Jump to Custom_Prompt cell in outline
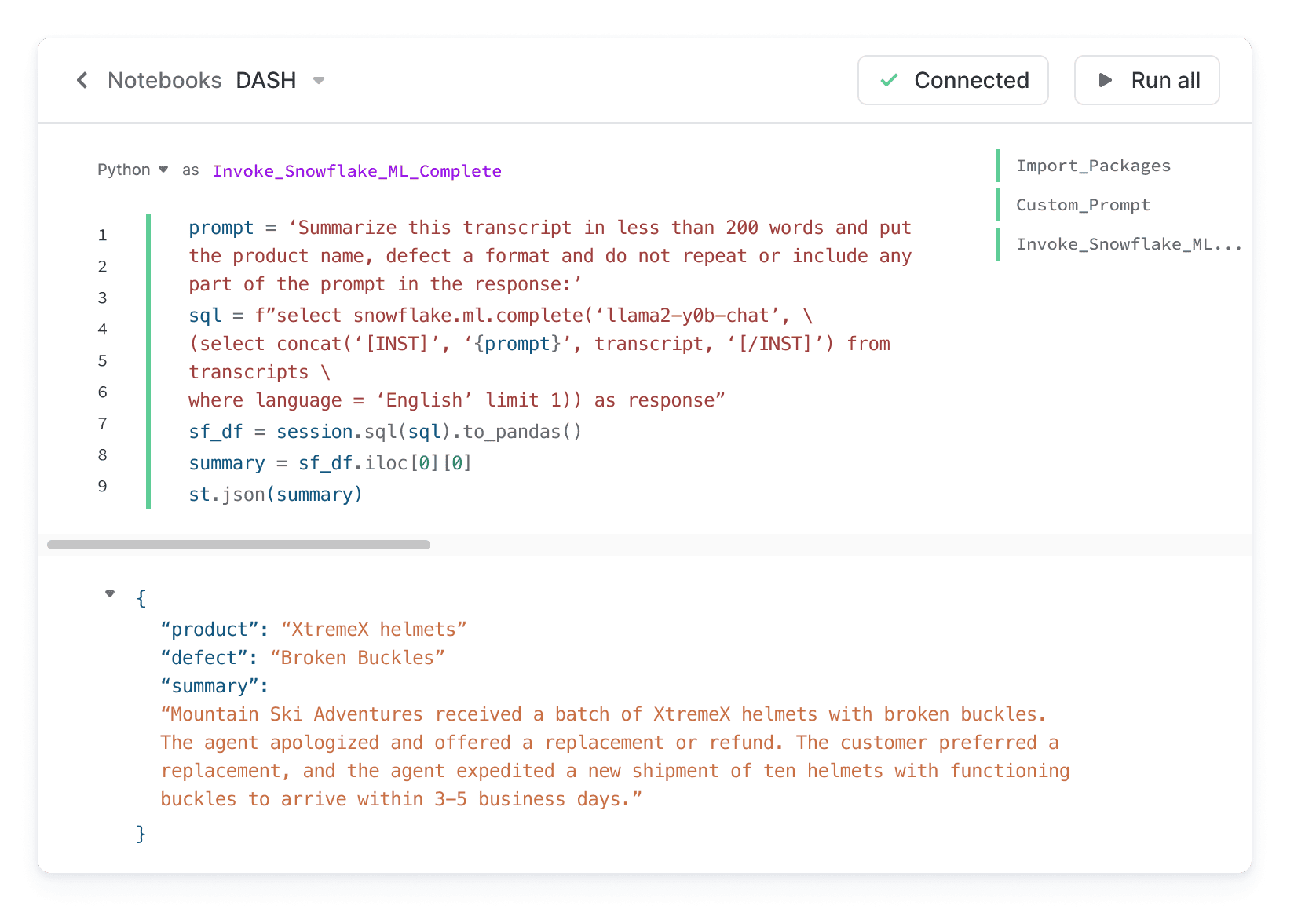The width and height of the screenshot is (1316, 920). coord(1083,205)
